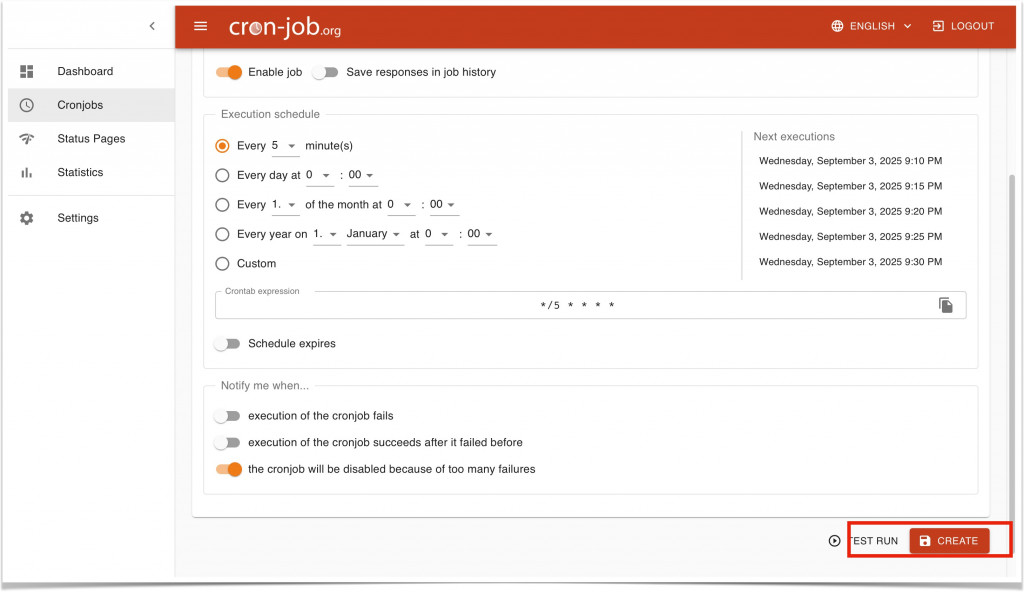Select the Custom schedule radio option
The height and width of the screenshot is (592, 1024).
click(222, 263)
